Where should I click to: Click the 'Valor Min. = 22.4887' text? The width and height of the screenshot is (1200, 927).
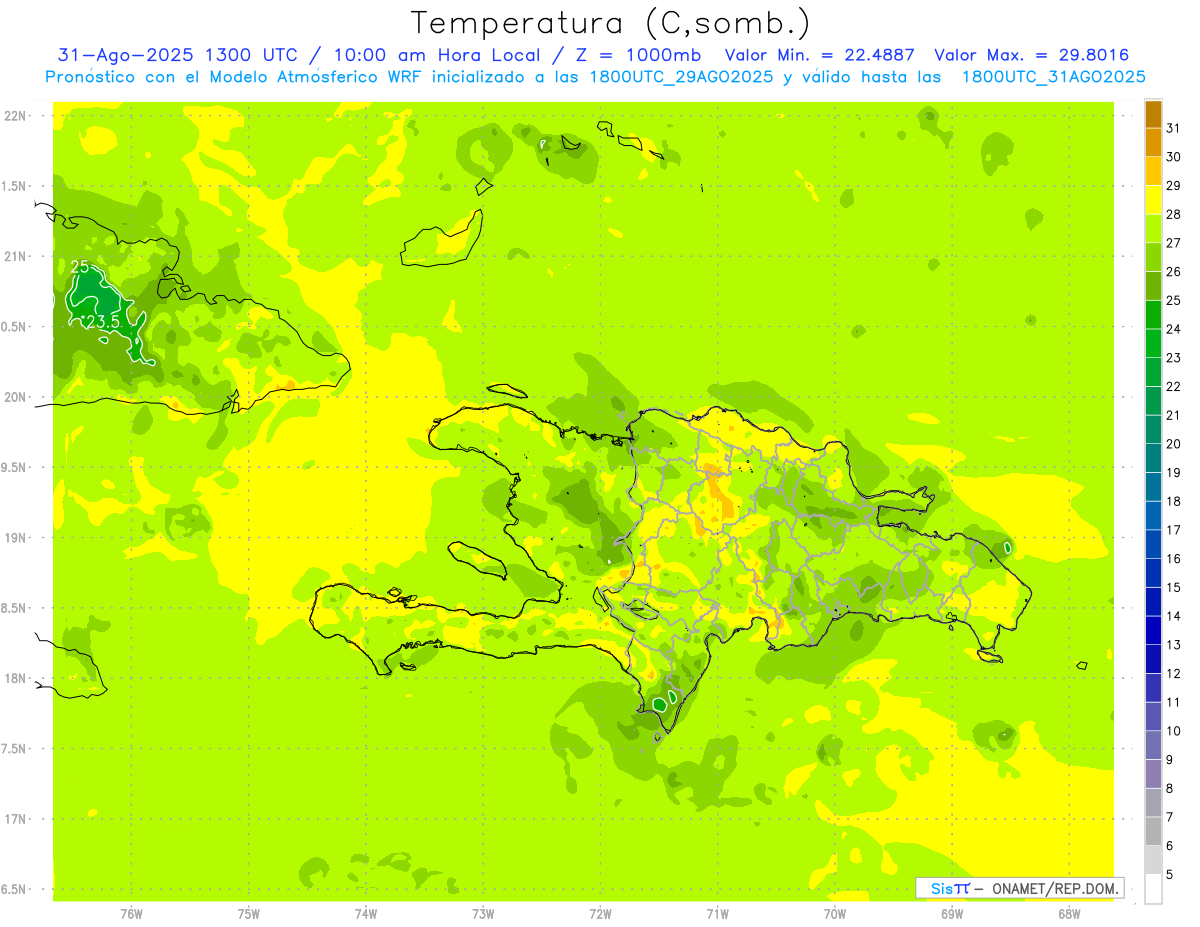tap(818, 55)
